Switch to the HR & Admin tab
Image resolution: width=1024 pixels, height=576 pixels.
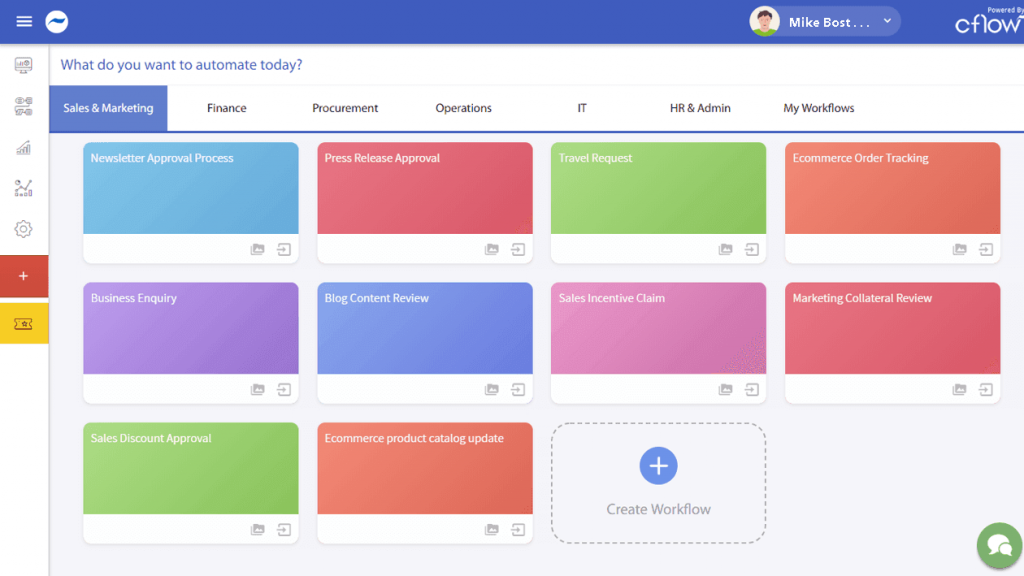[x=700, y=108]
